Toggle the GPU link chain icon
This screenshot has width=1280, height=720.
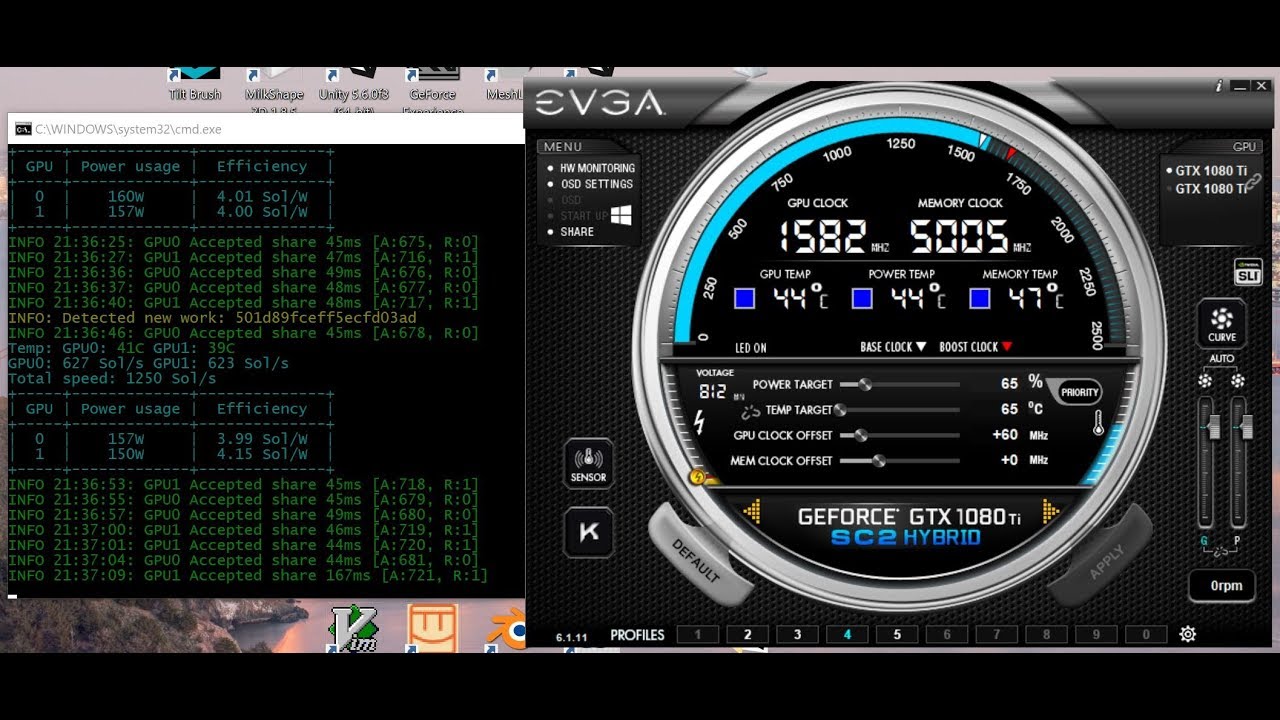coord(1253,181)
